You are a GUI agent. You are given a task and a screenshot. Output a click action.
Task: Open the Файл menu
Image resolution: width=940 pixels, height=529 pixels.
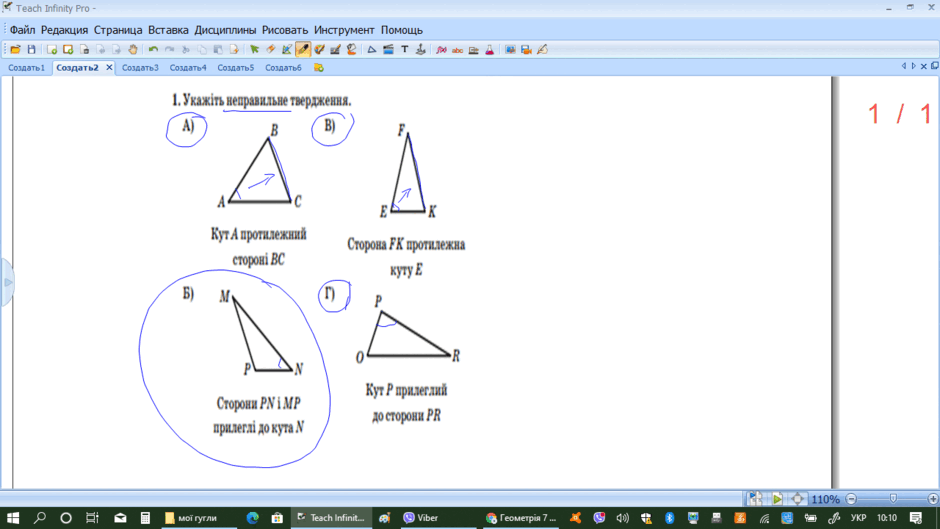point(22,30)
